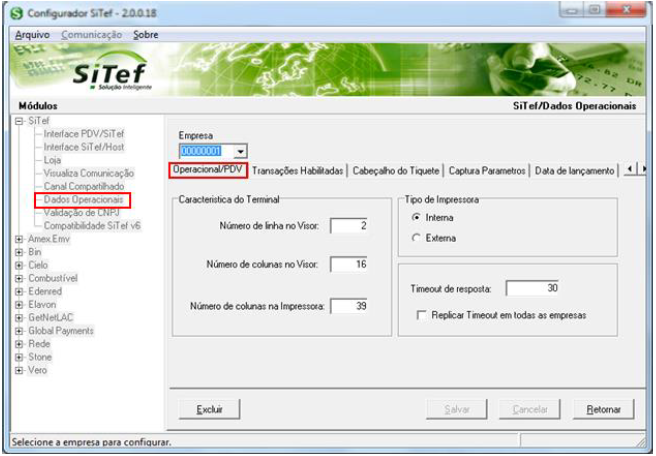Image resolution: width=656 pixels, height=456 pixels.
Task: Open the Comunicação menu
Action: 92,35
